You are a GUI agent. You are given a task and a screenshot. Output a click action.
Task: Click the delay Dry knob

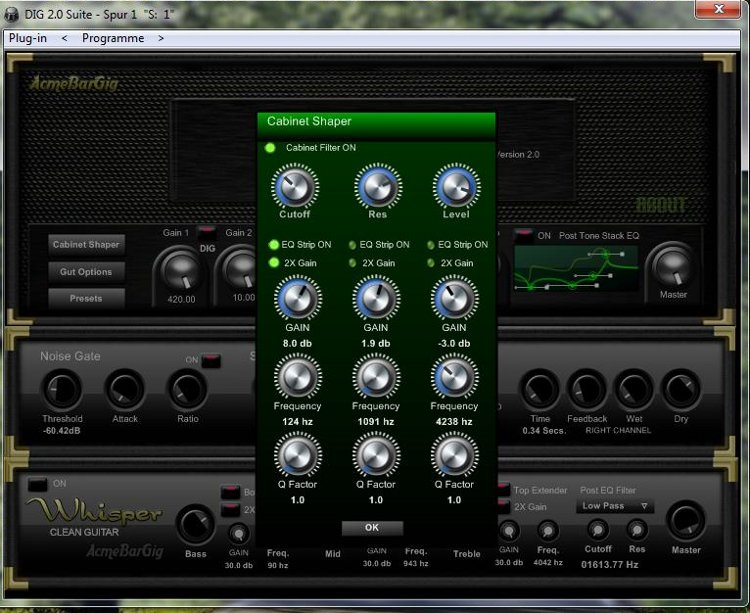pos(681,390)
